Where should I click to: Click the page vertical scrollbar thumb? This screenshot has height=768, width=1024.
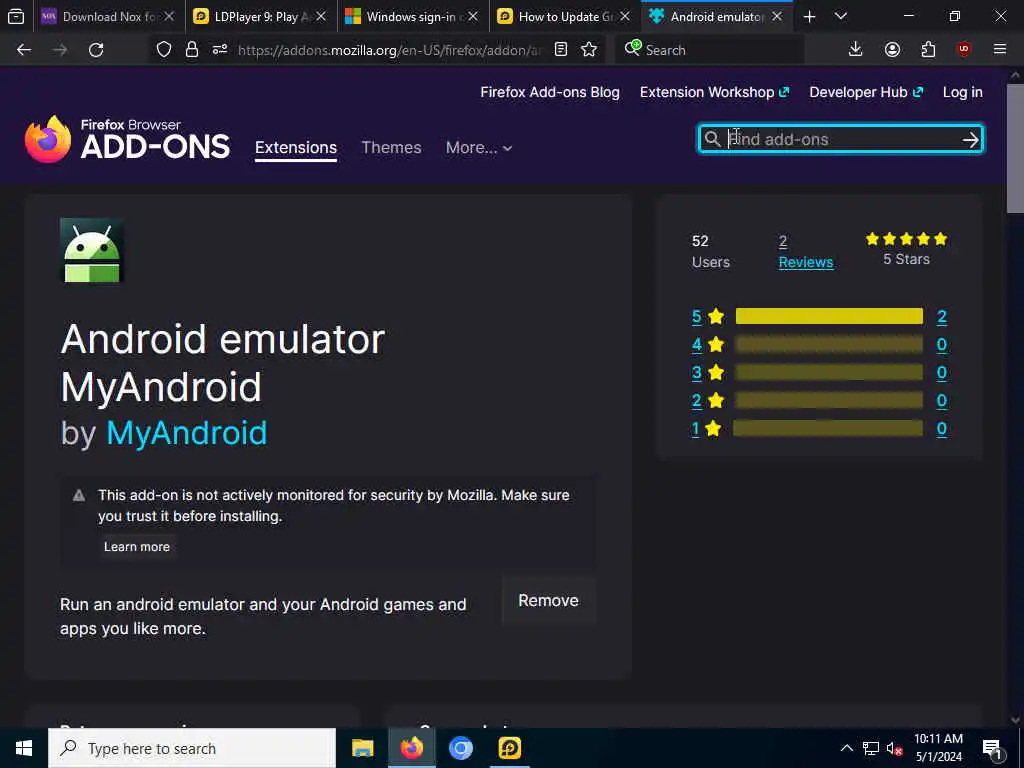coord(1015,147)
